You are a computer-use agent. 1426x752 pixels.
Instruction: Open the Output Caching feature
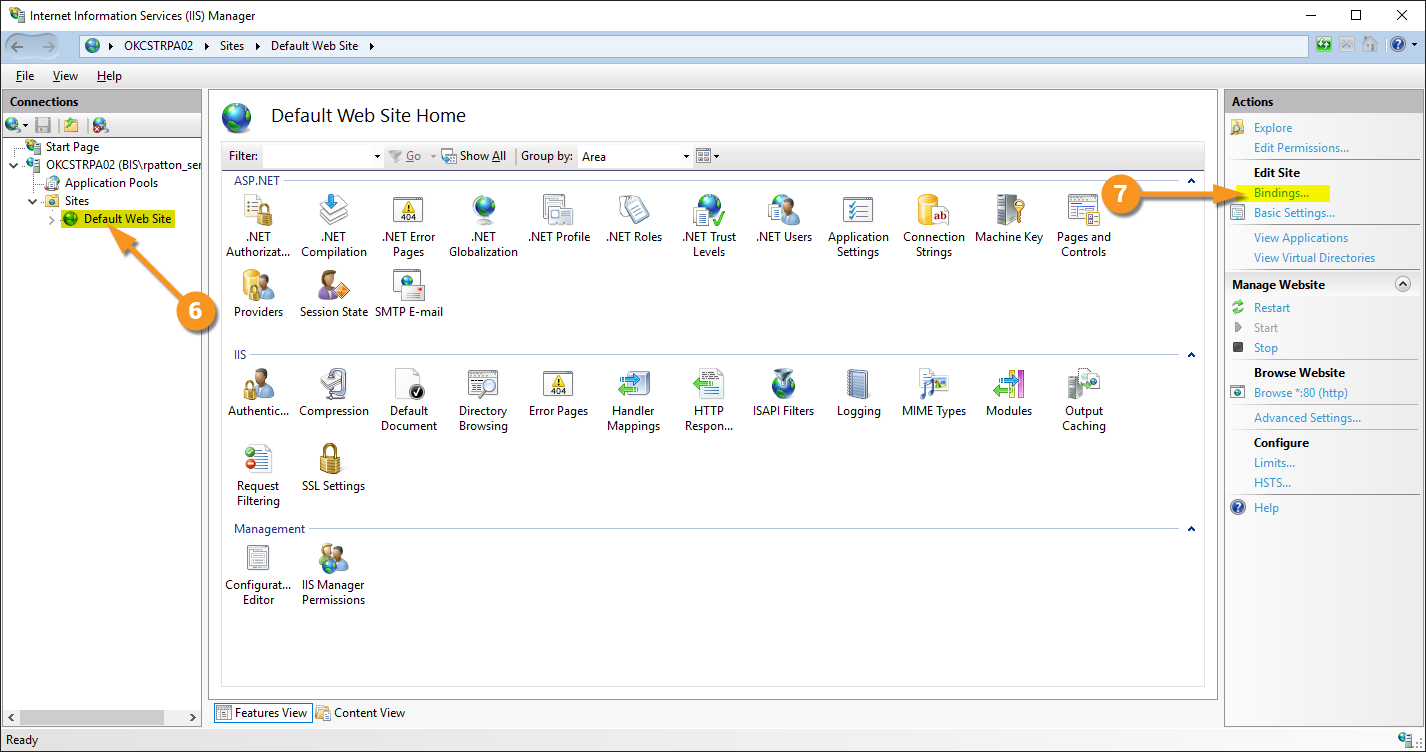[1084, 400]
